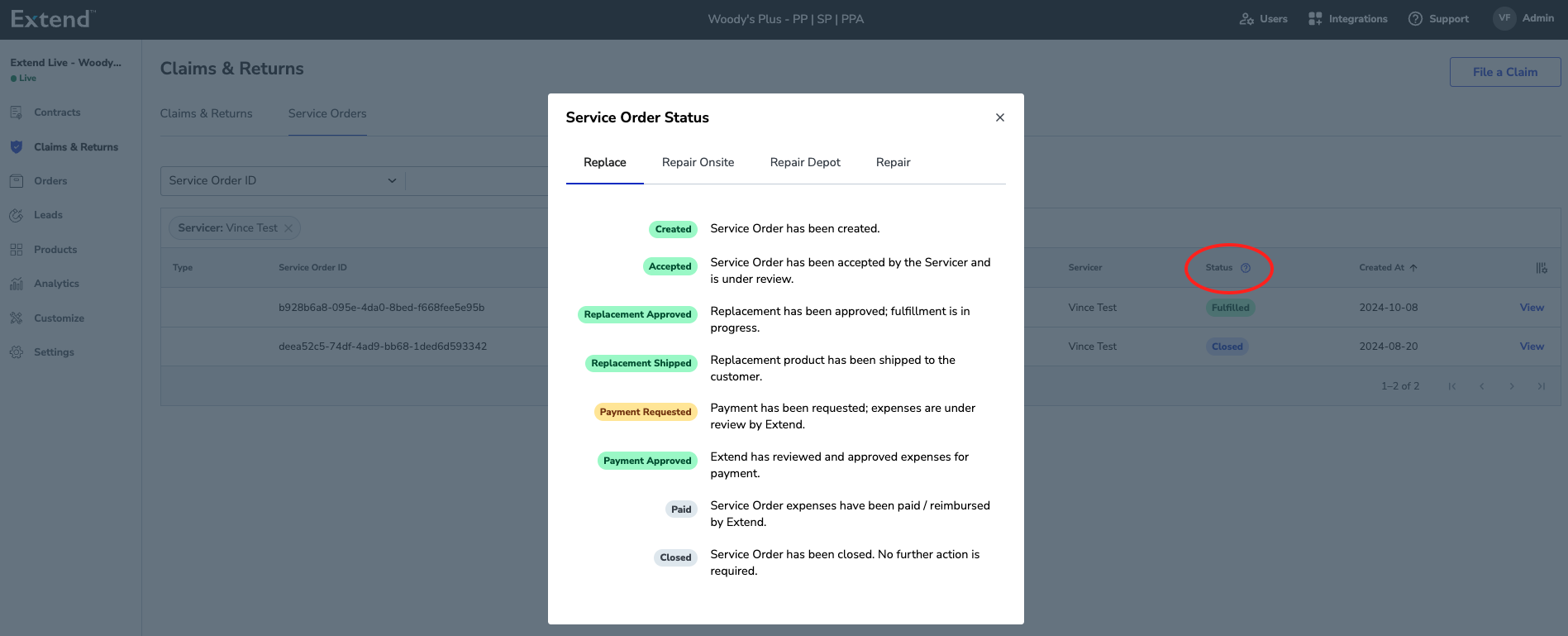Screen dimensions: 1568x636
Task: Open the VF Admin account menu
Action: tap(1523, 18)
